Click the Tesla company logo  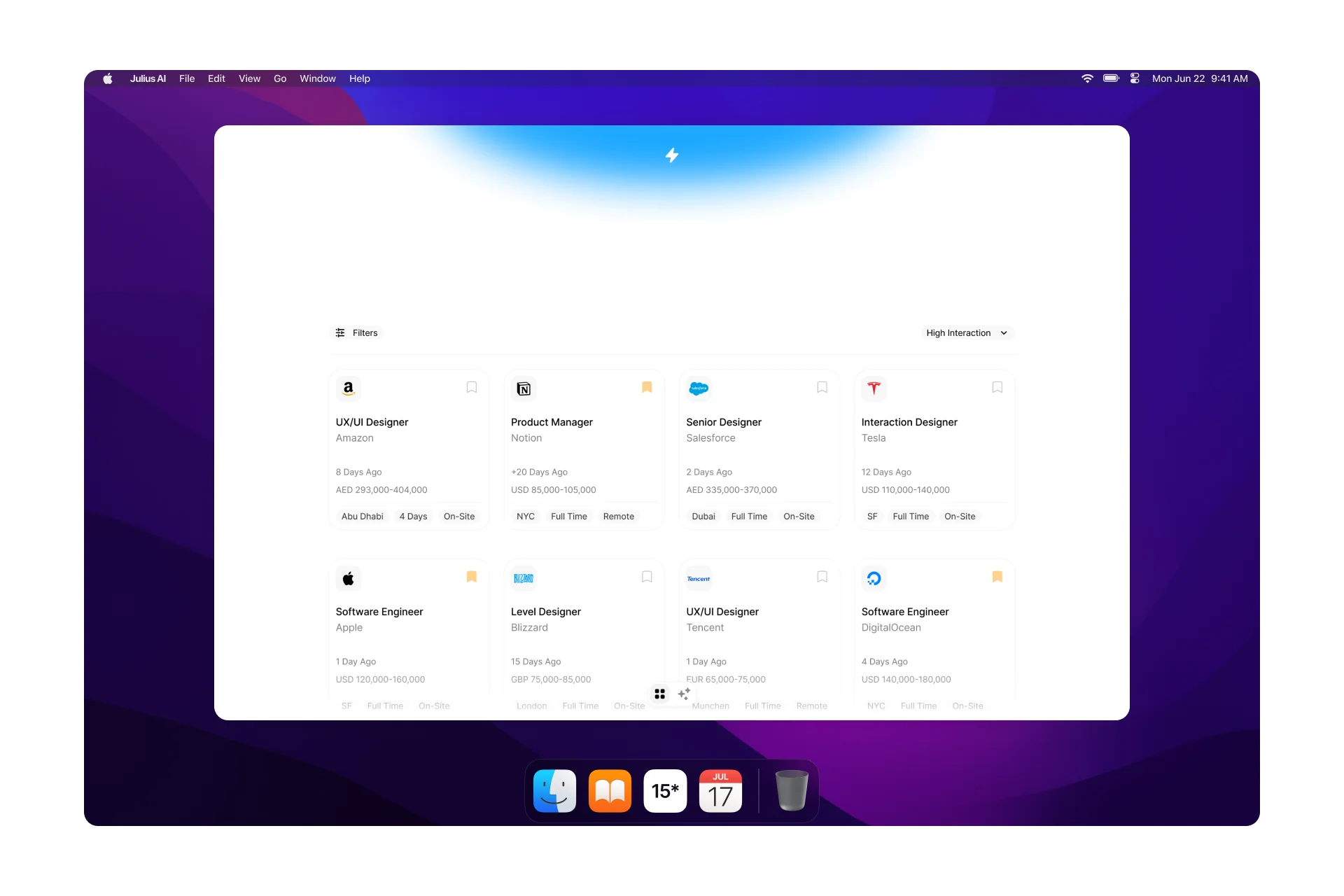(x=874, y=388)
